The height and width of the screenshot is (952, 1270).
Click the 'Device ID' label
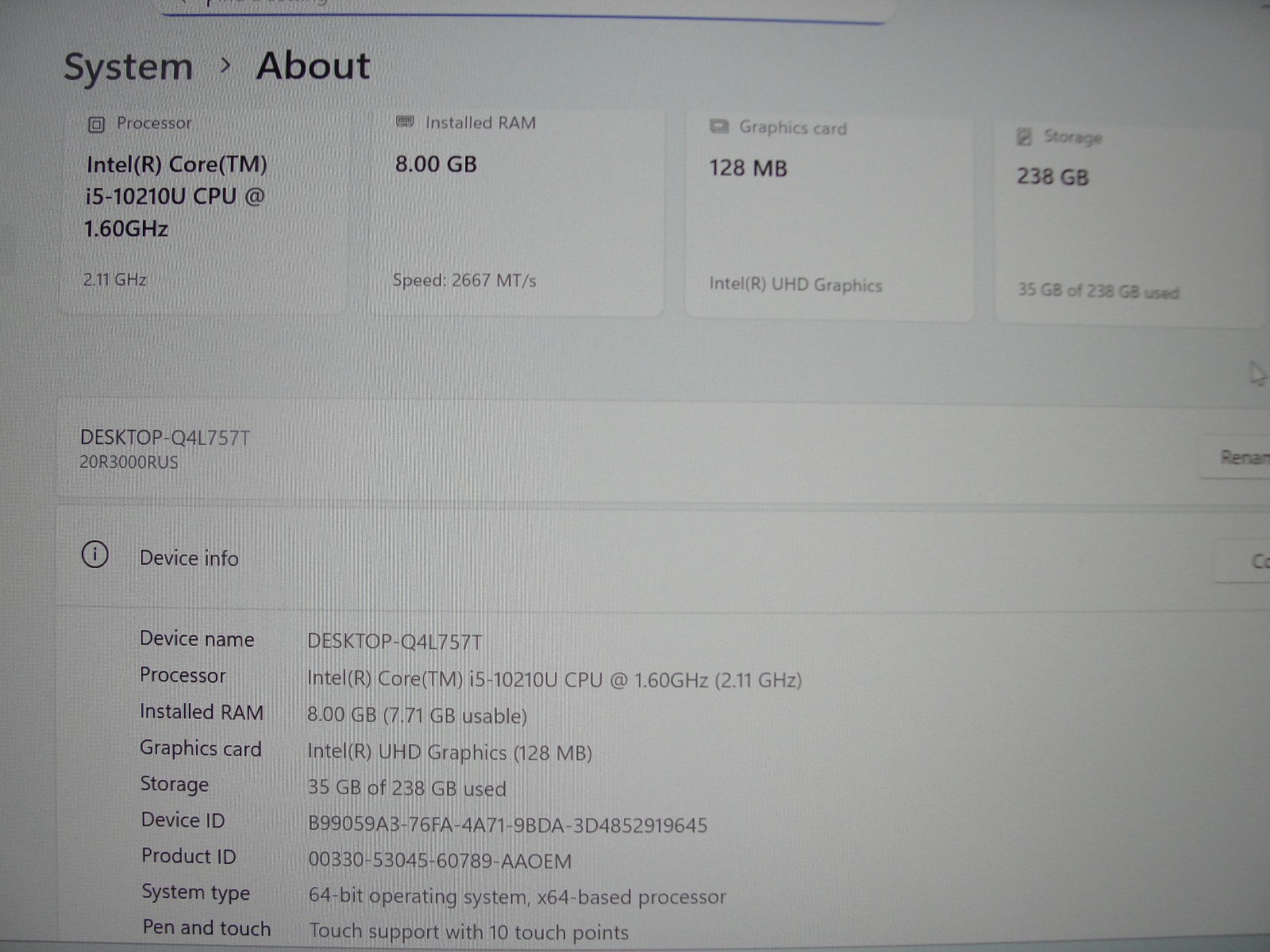183,820
